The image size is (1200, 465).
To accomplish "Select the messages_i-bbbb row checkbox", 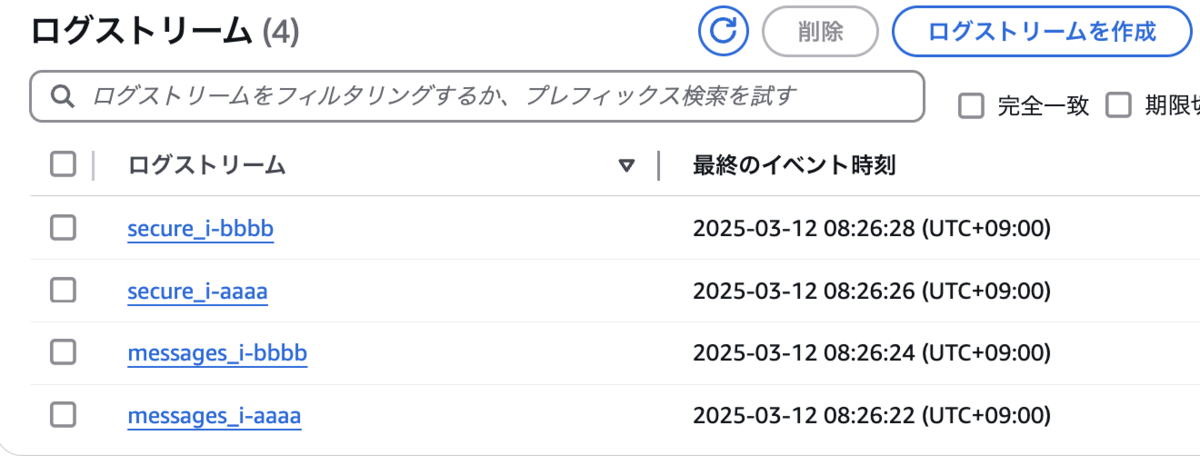I will 63,353.
